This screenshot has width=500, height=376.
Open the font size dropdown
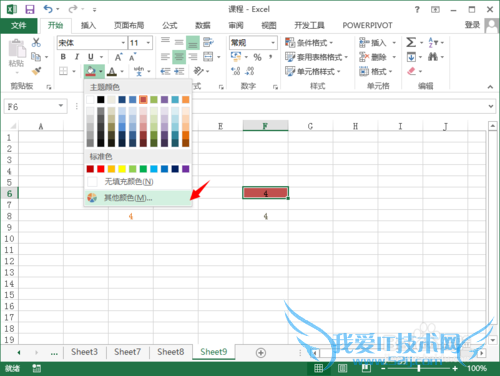click(x=148, y=43)
